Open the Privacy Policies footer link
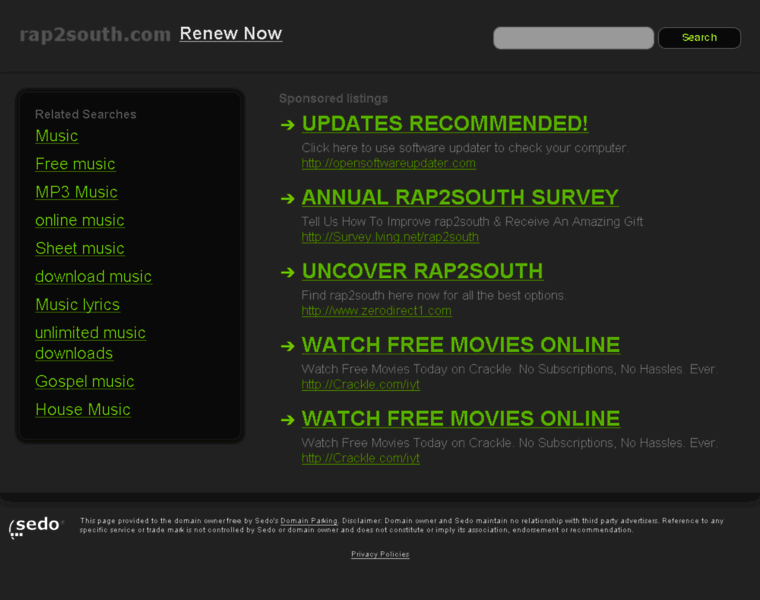This screenshot has height=600, width=760. (380, 554)
